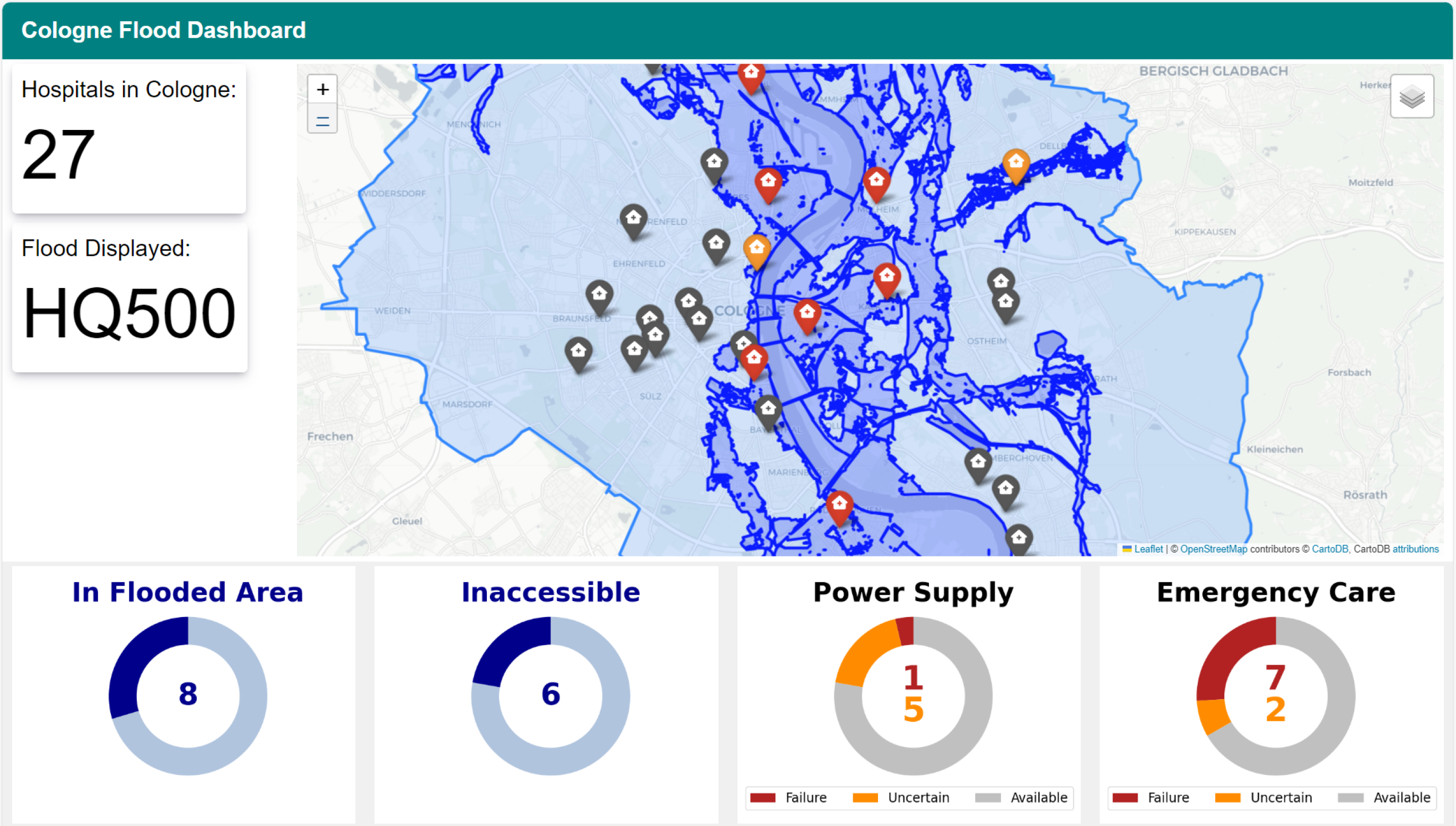Click the map zoom out button
The width and height of the screenshot is (1456, 826).
pyautogui.click(x=322, y=120)
